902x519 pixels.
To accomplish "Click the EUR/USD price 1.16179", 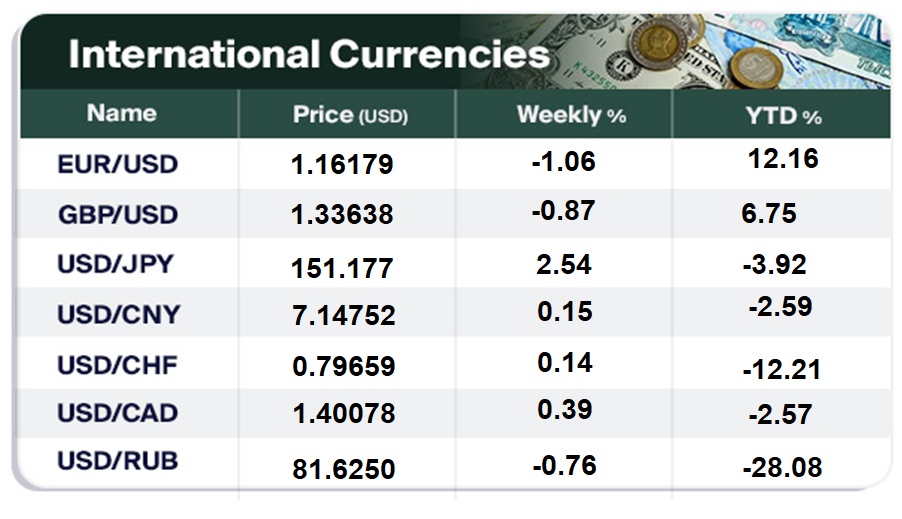I will pyautogui.click(x=342, y=165).
